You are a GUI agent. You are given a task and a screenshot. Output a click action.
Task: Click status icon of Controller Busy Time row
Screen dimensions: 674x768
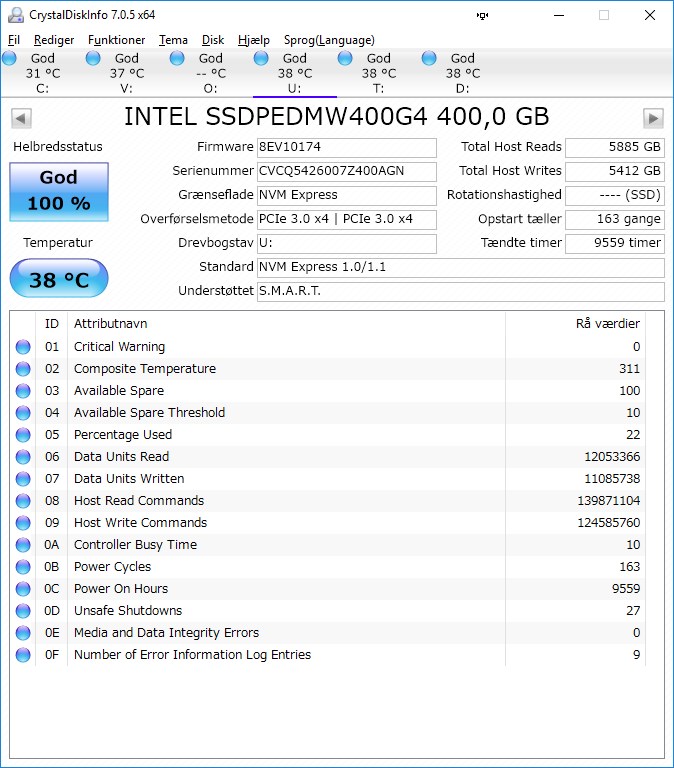click(23, 545)
